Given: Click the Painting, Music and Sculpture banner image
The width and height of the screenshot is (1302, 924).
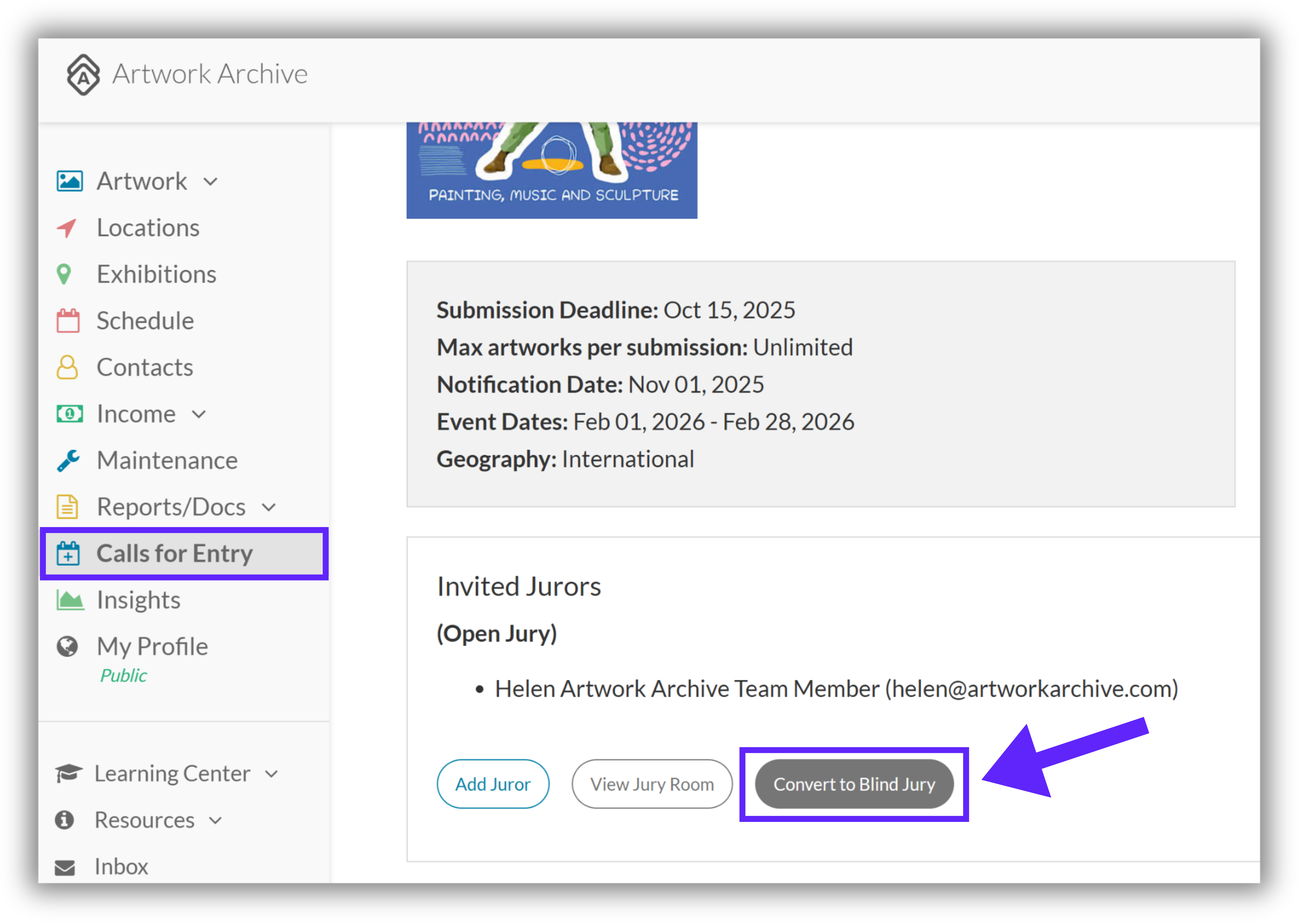Looking at the screenshot, I should point(552,171).
